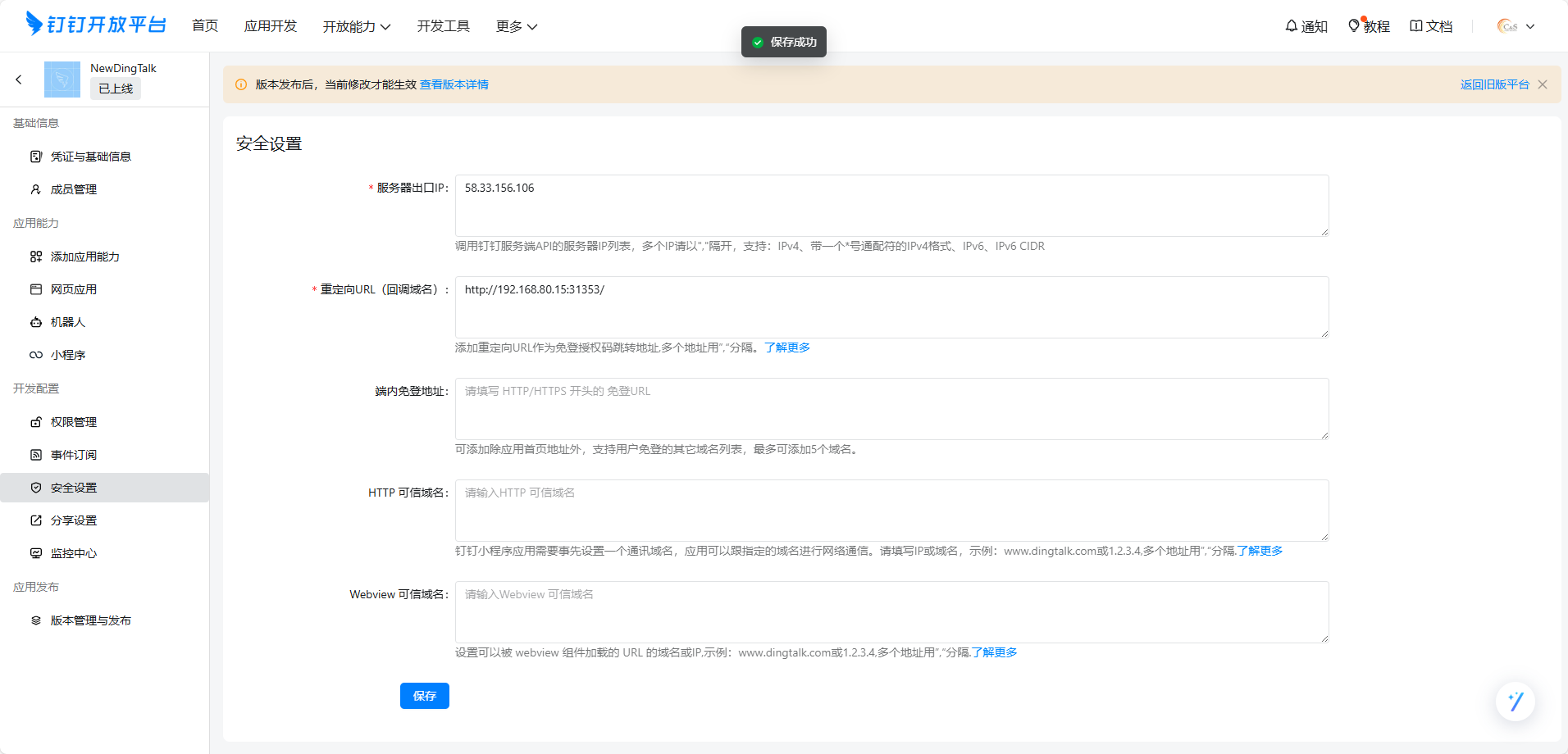Click the HTTP 可信域名 input box
Viewport: 1568px width, 754px height.
[891, 511]
